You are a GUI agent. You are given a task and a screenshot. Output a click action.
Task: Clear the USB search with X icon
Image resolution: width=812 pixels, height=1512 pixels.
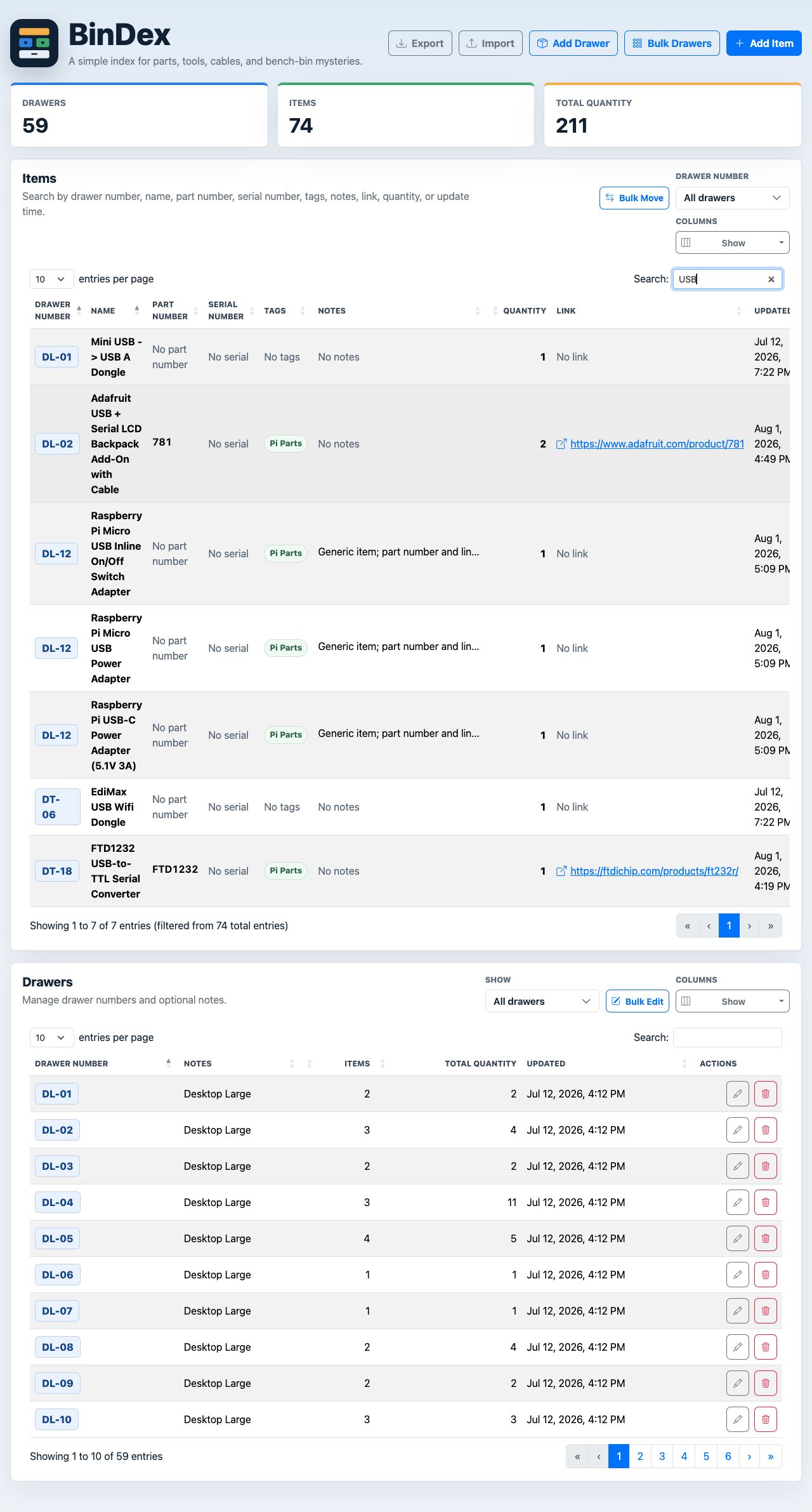tap(771, 279)
